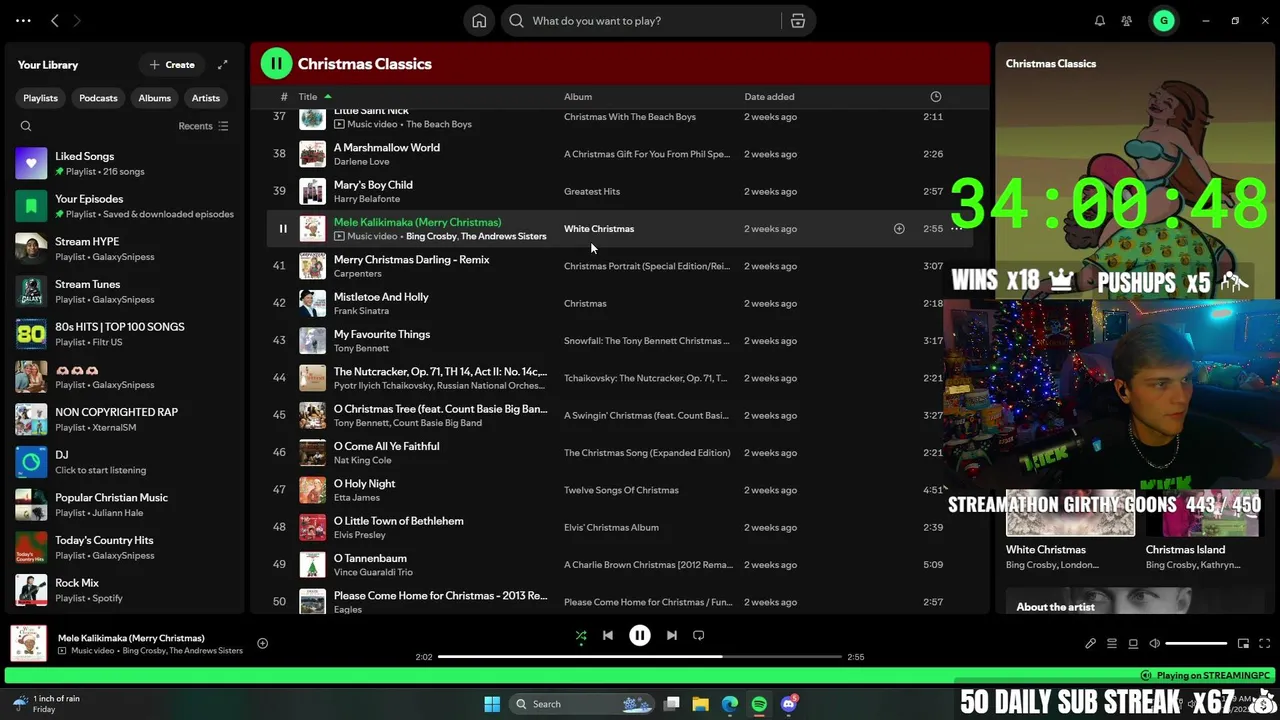Mute the volume speaker icon
The width and height of the screenshot is (1280, 720).
(x=1155, y=644)
